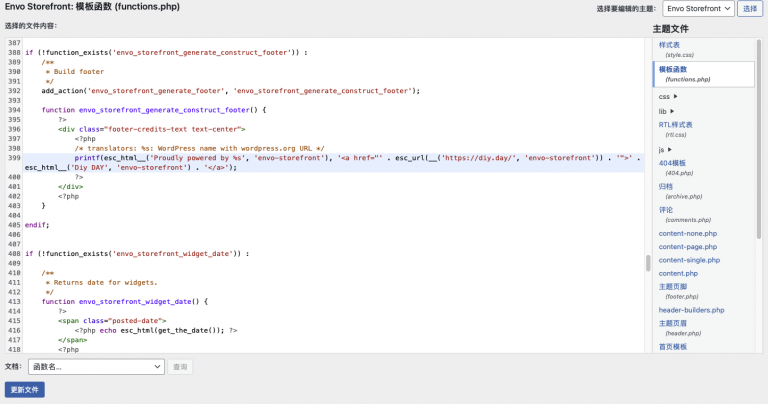Click line 399 in the code editor
The width and height of the screenshot is (768, 404).
(300, 158)
